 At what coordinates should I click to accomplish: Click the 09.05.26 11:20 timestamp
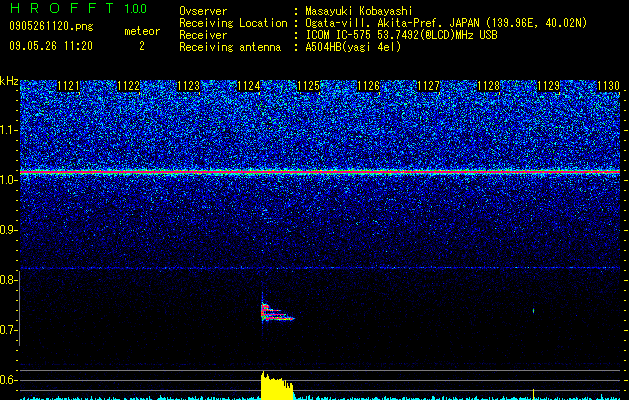(x=51, y=46)
